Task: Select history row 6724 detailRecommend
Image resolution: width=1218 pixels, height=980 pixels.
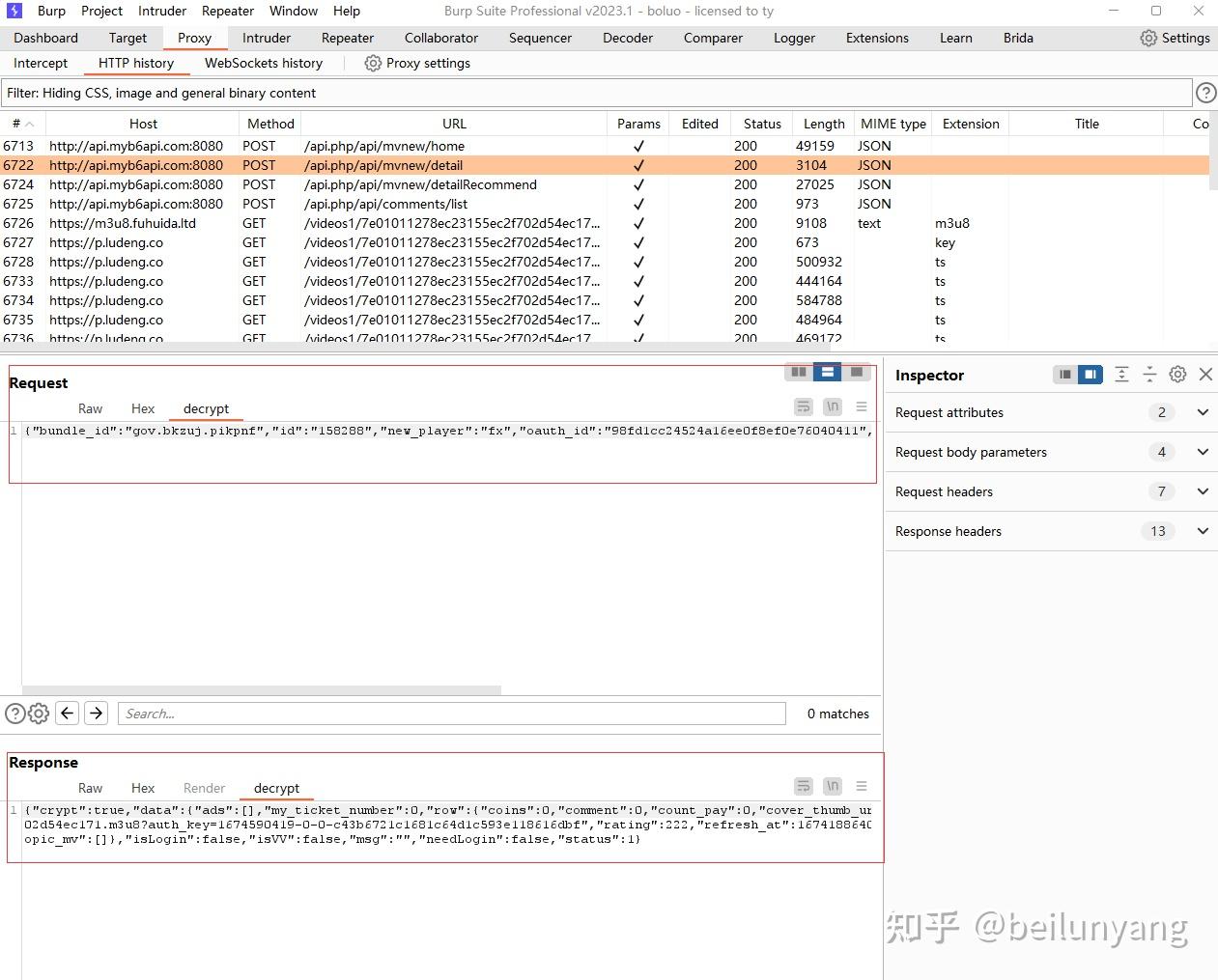Action: [x=605, y=184]
